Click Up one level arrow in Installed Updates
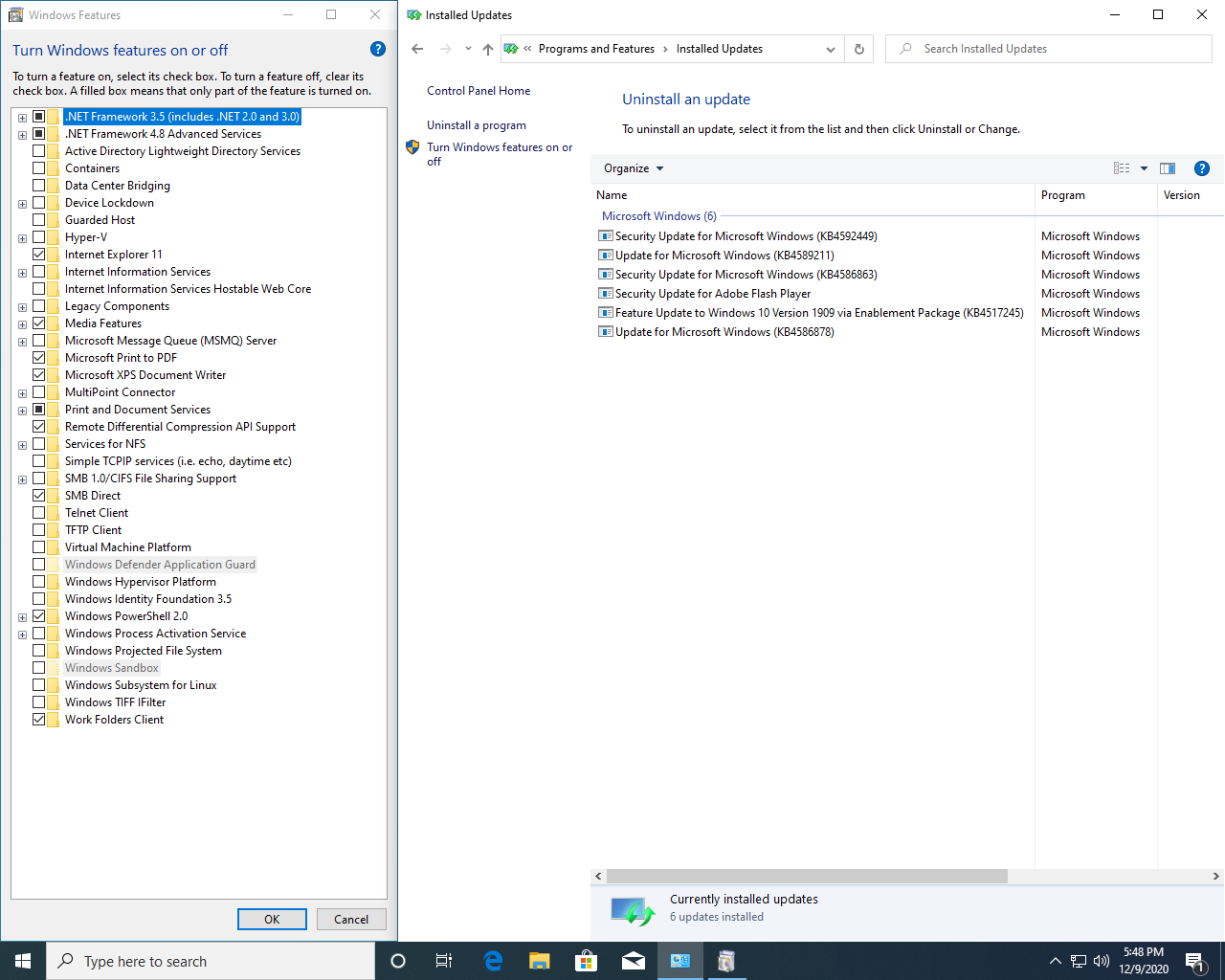The width and height of the screenshot is (1225, 980). click(x=488, y=49)
